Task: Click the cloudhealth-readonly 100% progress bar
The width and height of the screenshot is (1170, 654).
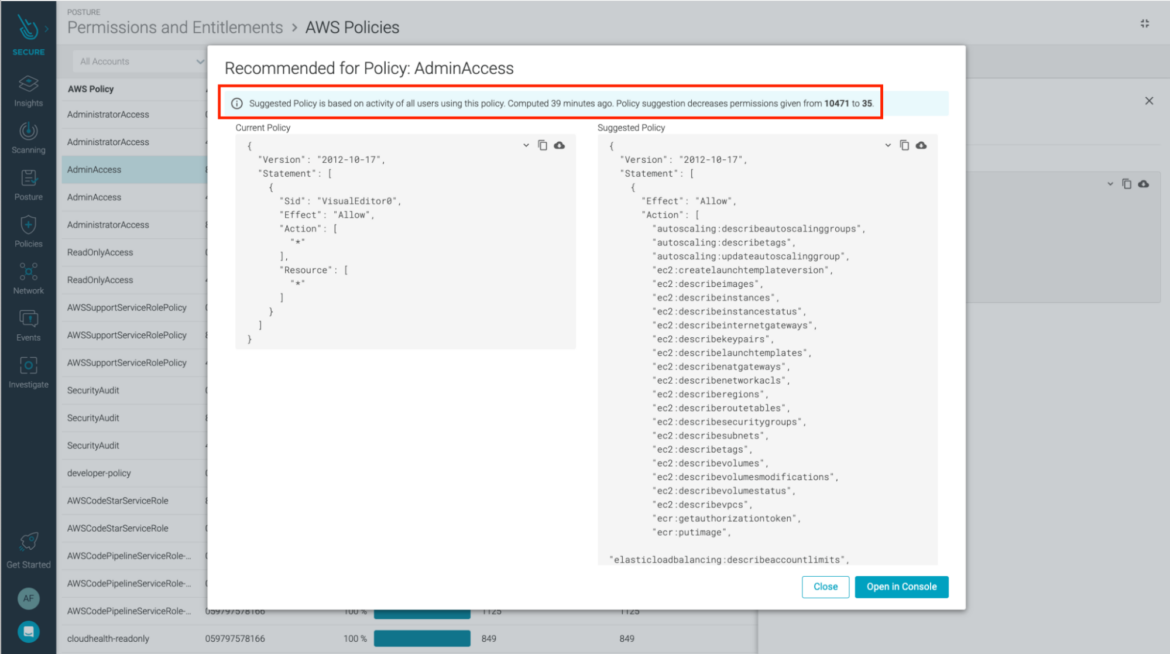Action: click(422, 639)
